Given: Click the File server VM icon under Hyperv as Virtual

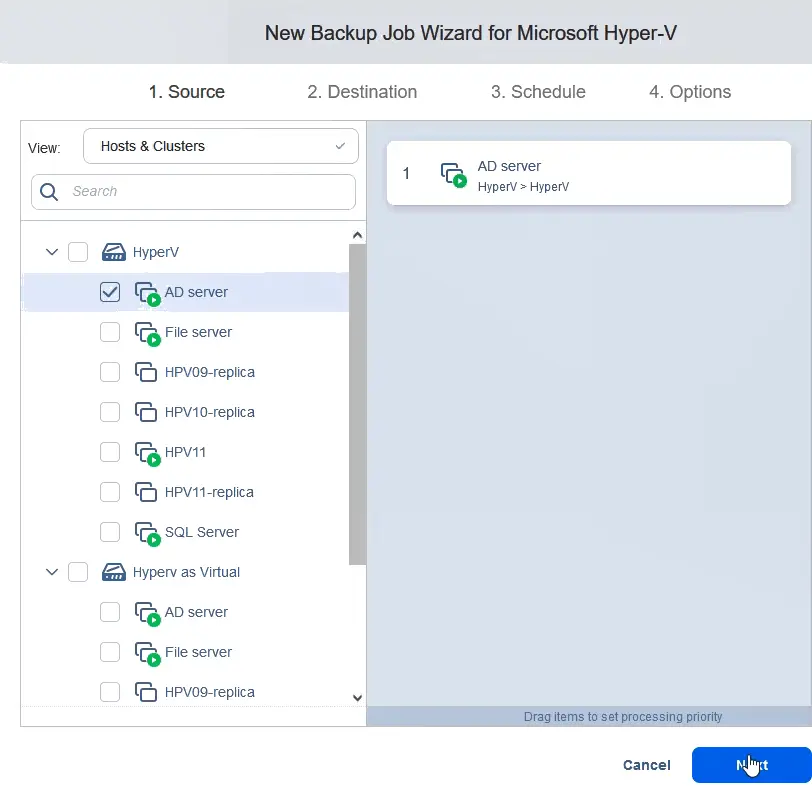Looking at the screenshot, I should point(147,653).
